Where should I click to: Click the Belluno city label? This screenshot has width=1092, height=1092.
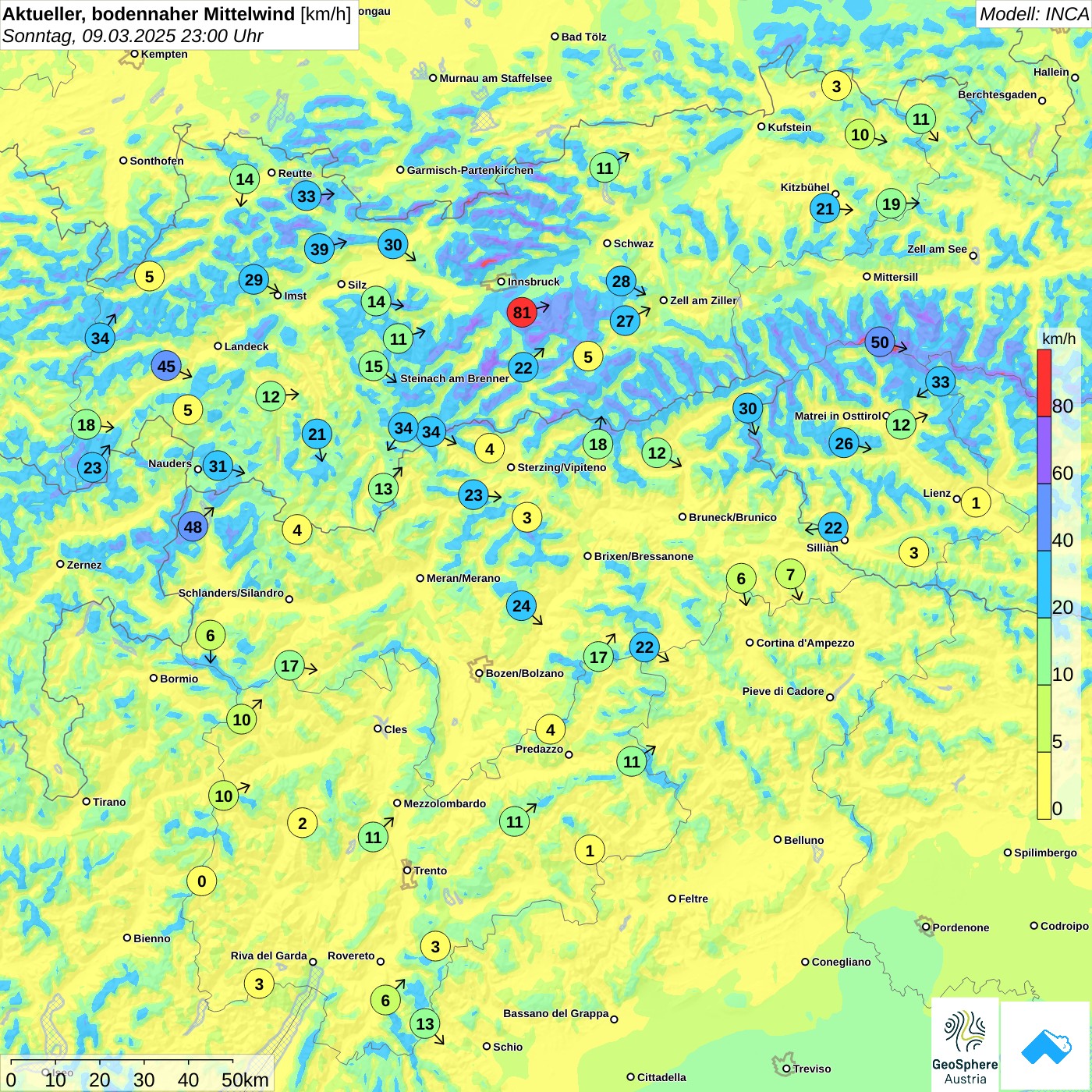[804, 840]
